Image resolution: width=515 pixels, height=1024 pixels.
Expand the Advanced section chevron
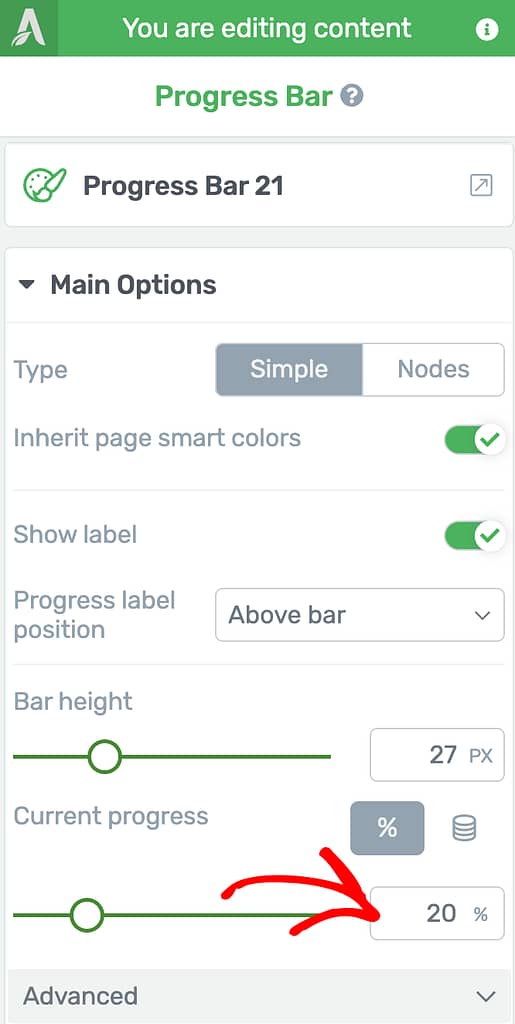click(485, 996)
